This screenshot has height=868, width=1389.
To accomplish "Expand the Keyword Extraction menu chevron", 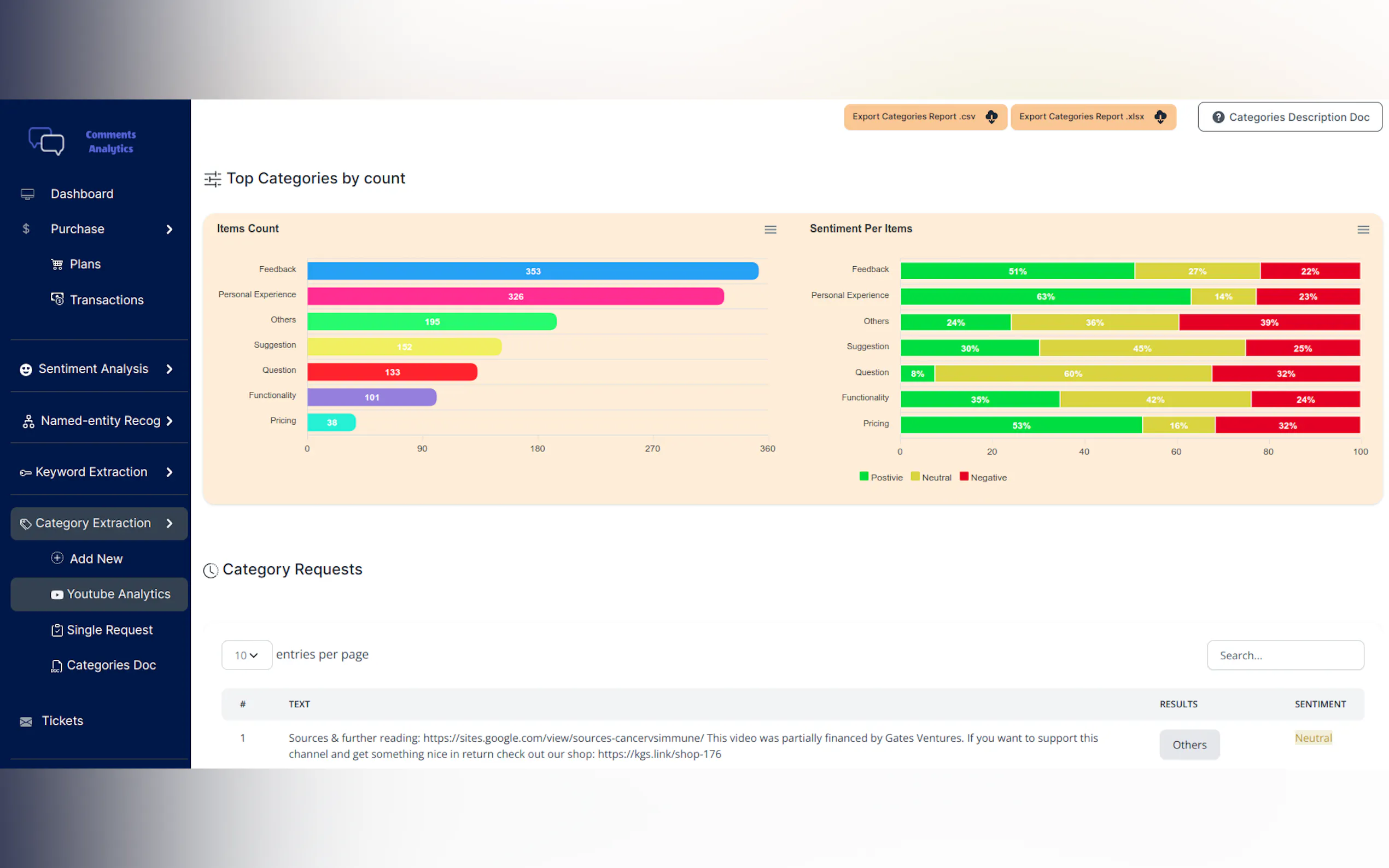I will point(170,472).
